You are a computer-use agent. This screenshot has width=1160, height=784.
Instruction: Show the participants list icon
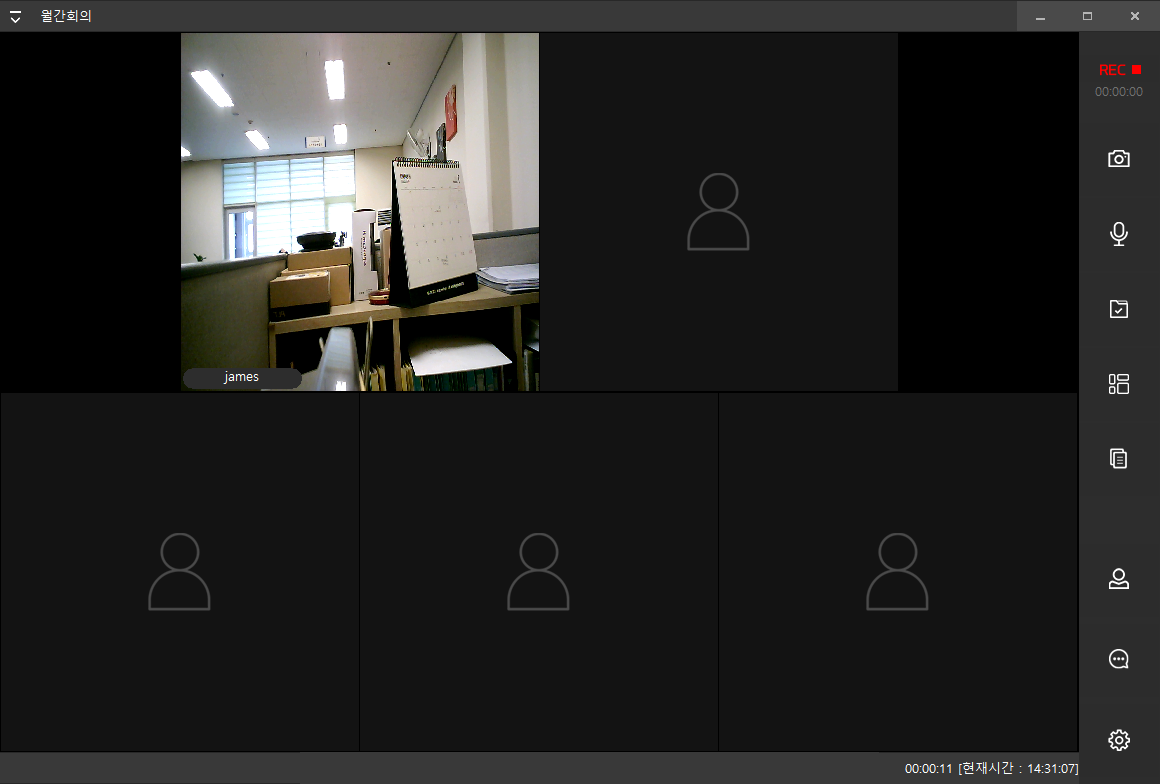1119,578
